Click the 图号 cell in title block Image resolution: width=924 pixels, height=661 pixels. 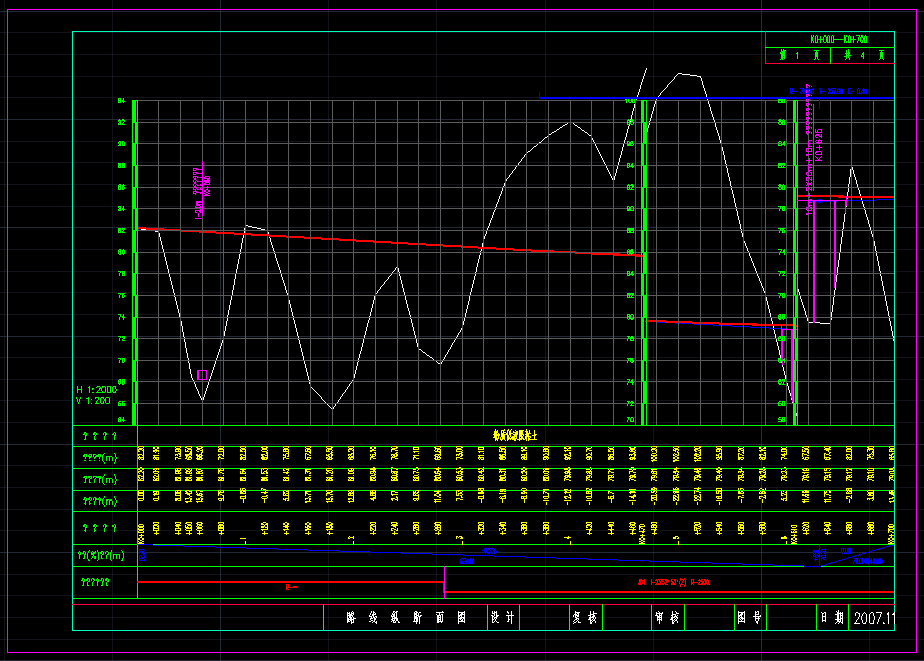tap(750, 618)
